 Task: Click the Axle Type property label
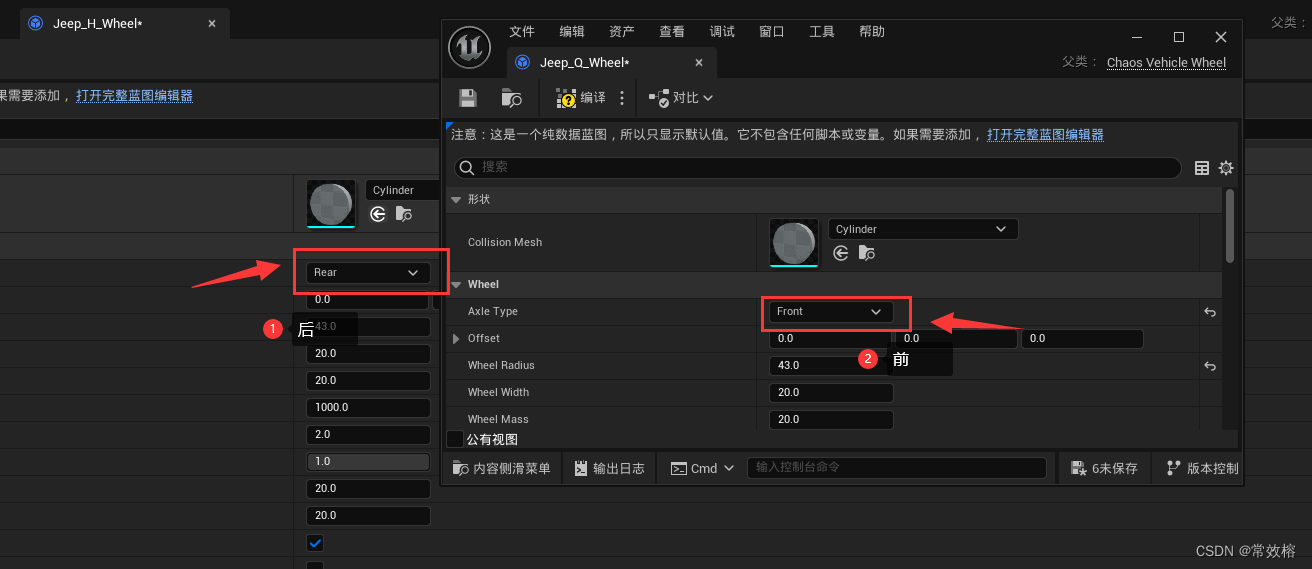point(493,312)
